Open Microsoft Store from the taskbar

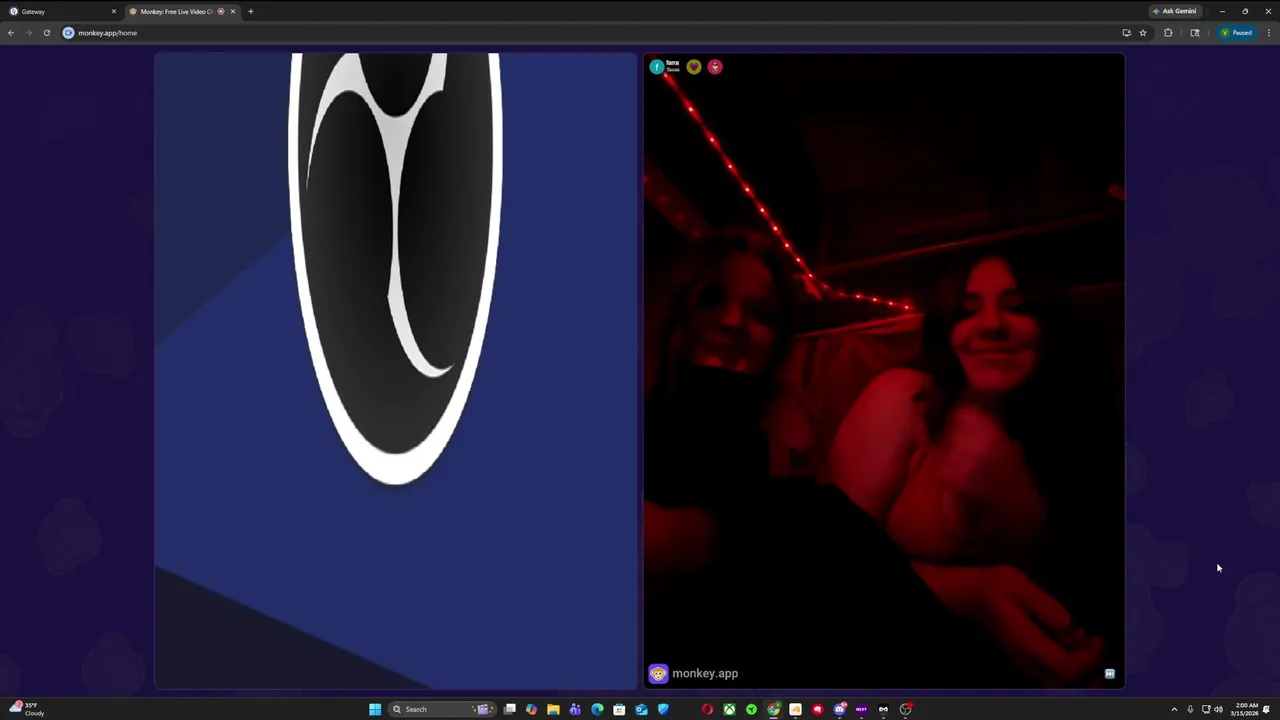[619, 709]
